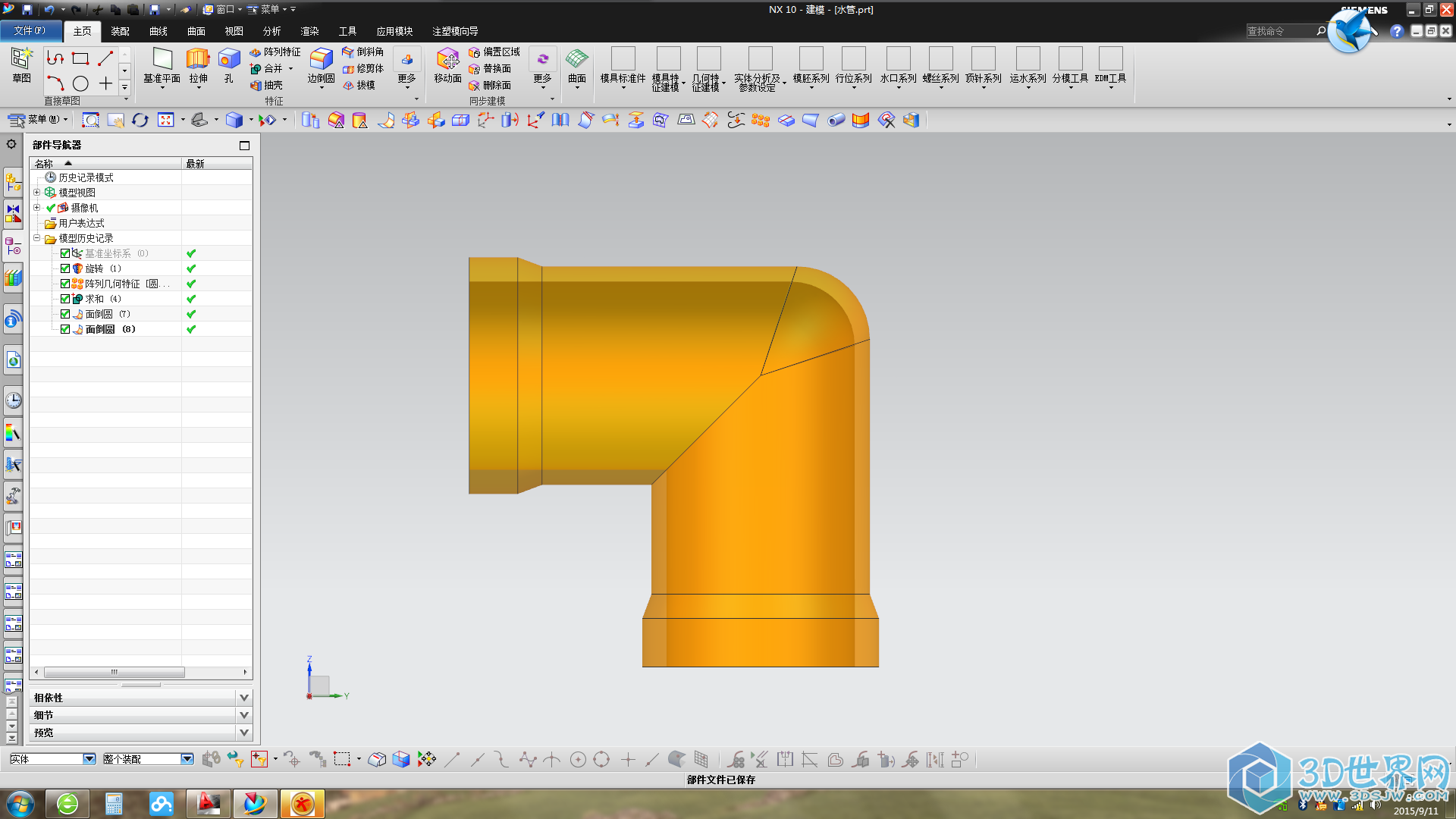This screenshot has width=1456, height=819.
Task: Switch to the 视图 ribbon tab
Action: [x=234, y=31]
